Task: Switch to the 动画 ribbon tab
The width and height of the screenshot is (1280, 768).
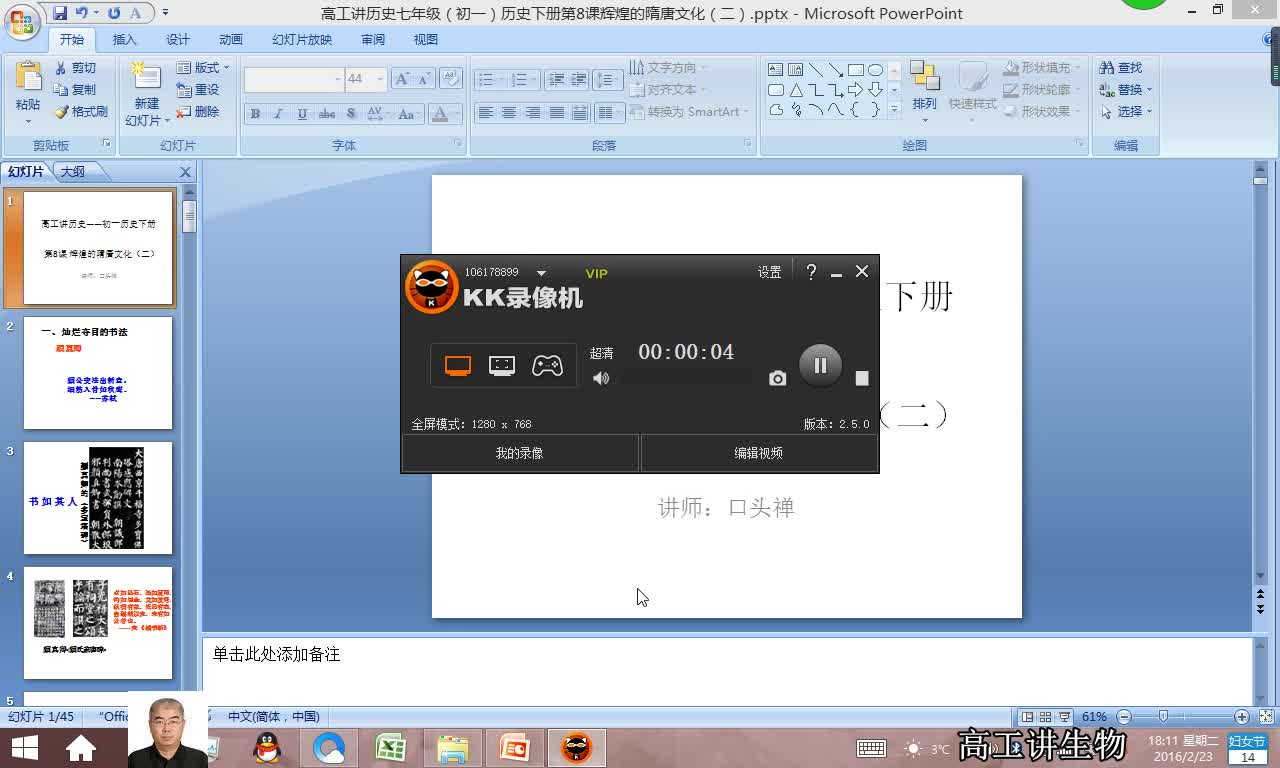Action: (x=231, y=40)
